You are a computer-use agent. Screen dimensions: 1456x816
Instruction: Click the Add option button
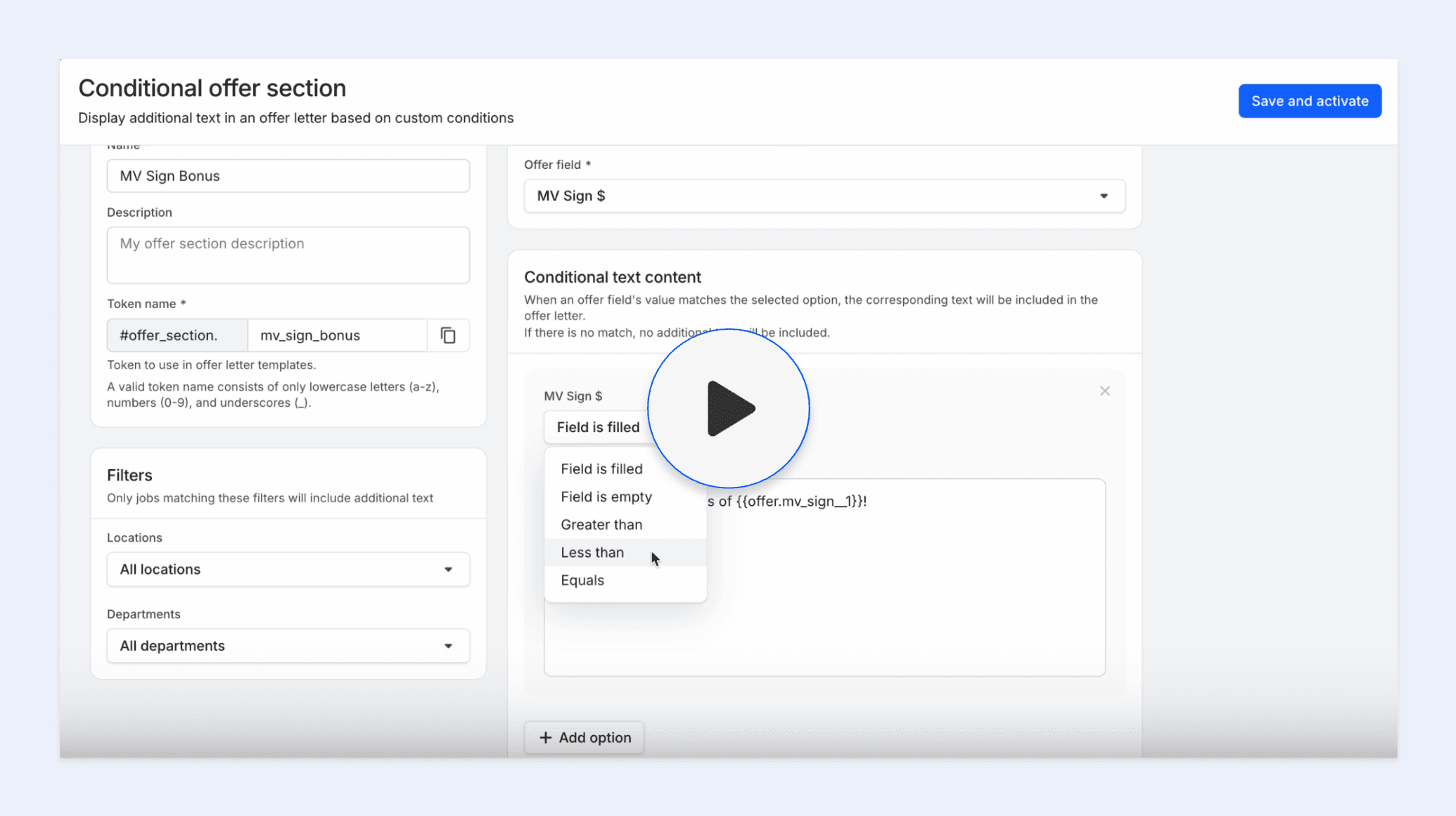[584, 737]
